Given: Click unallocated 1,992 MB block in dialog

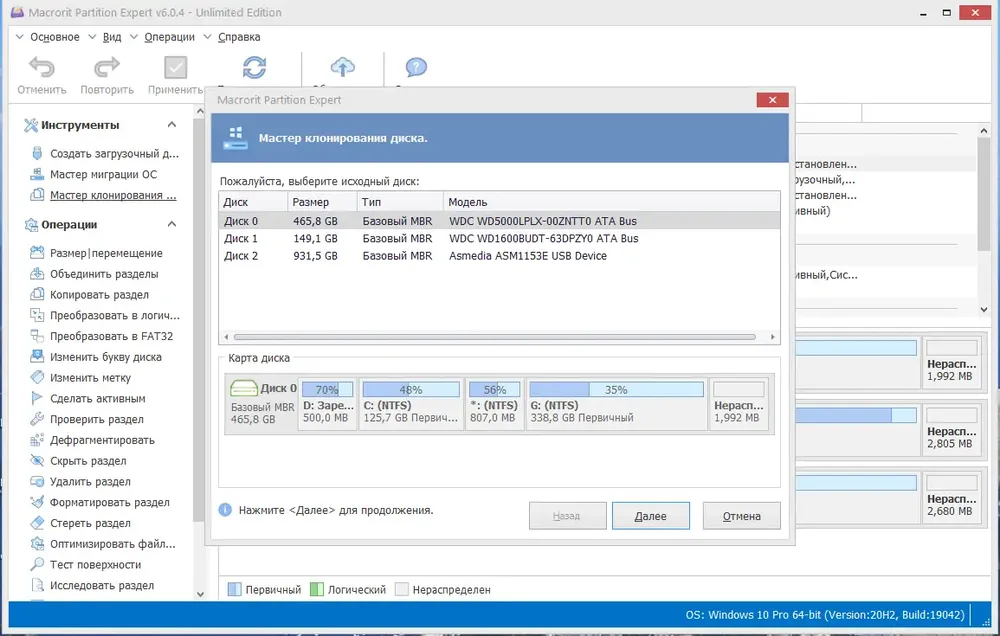Looking at the screenshot, I should click(739, 403).
